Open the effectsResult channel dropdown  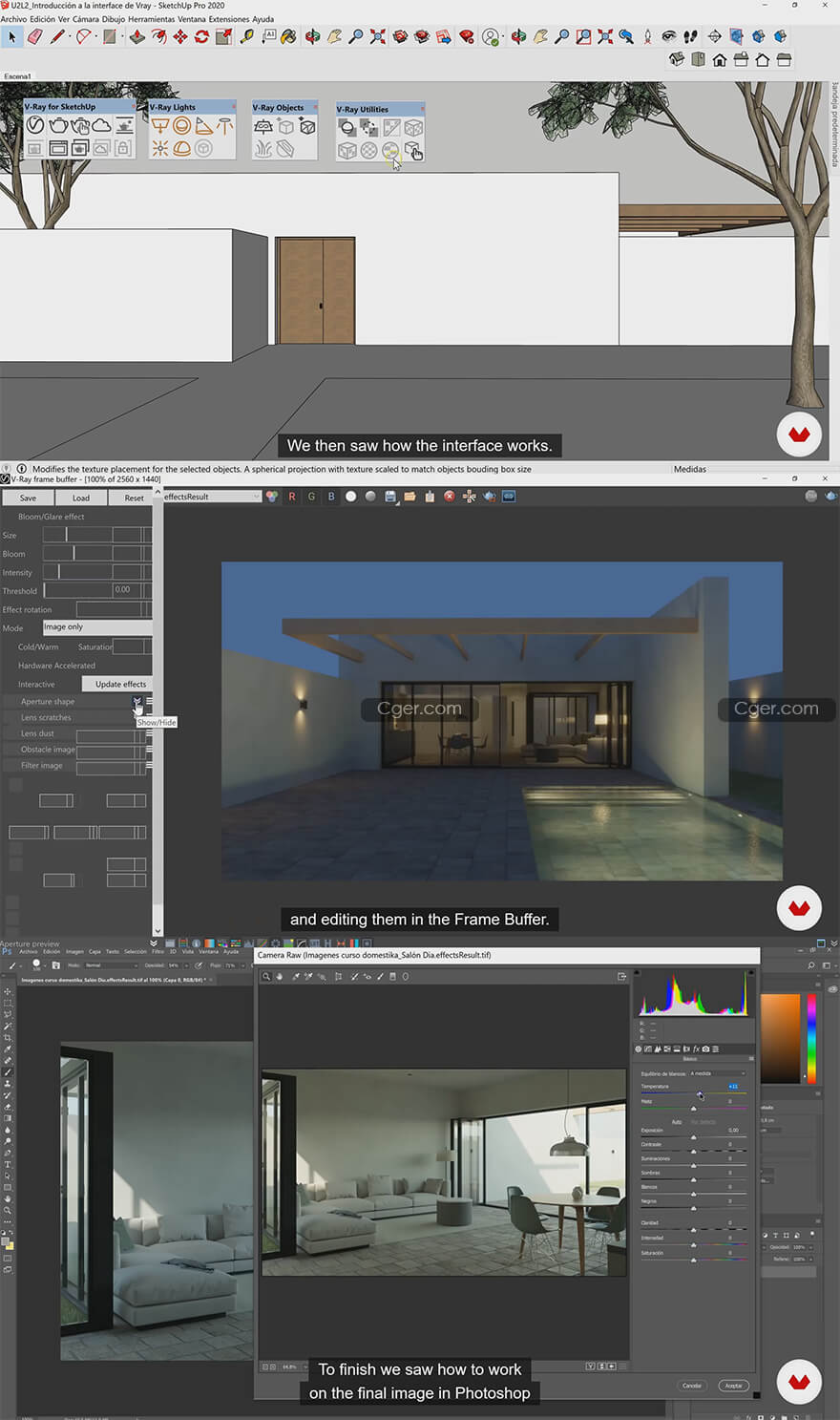click(x=212, y=497)
